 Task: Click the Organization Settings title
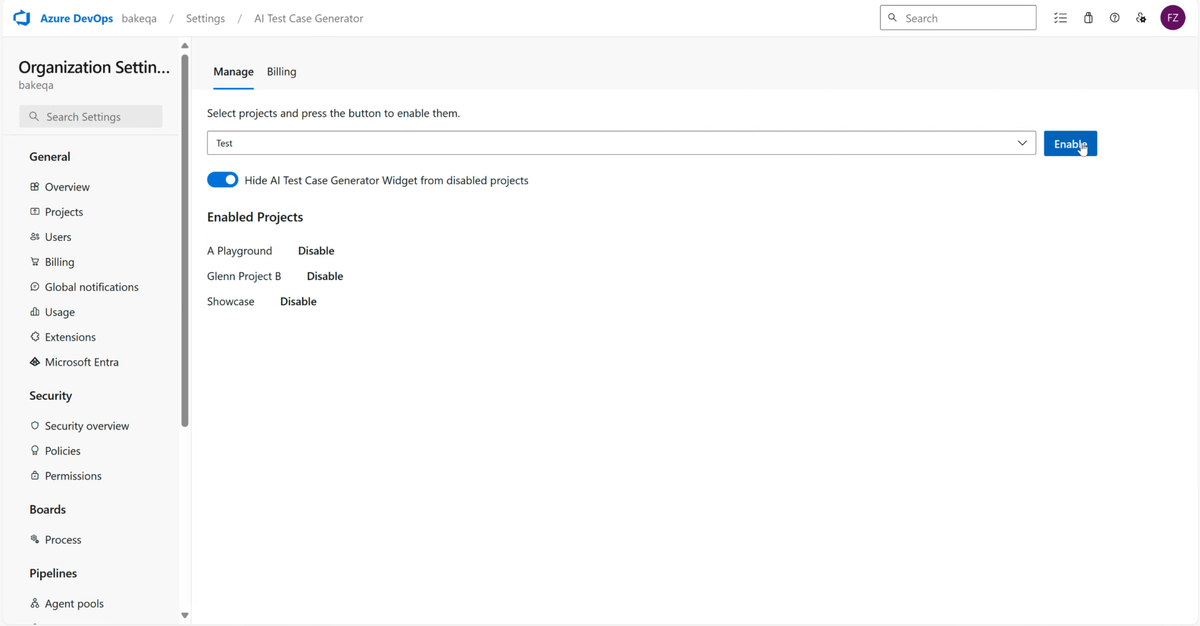click(x=94, y=67)
